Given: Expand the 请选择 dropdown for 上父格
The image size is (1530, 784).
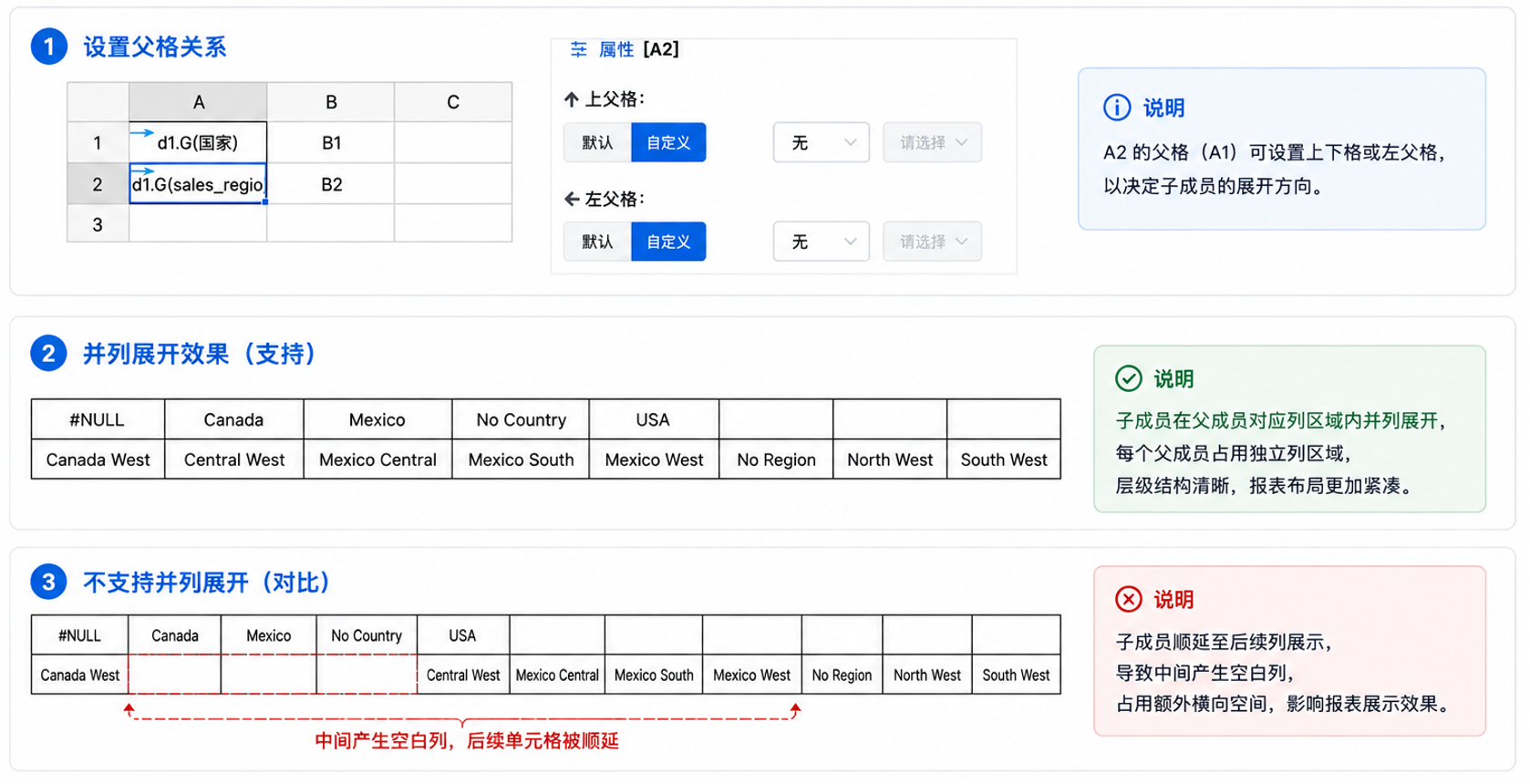Looking at the screenshot, I should click(932, 142).
